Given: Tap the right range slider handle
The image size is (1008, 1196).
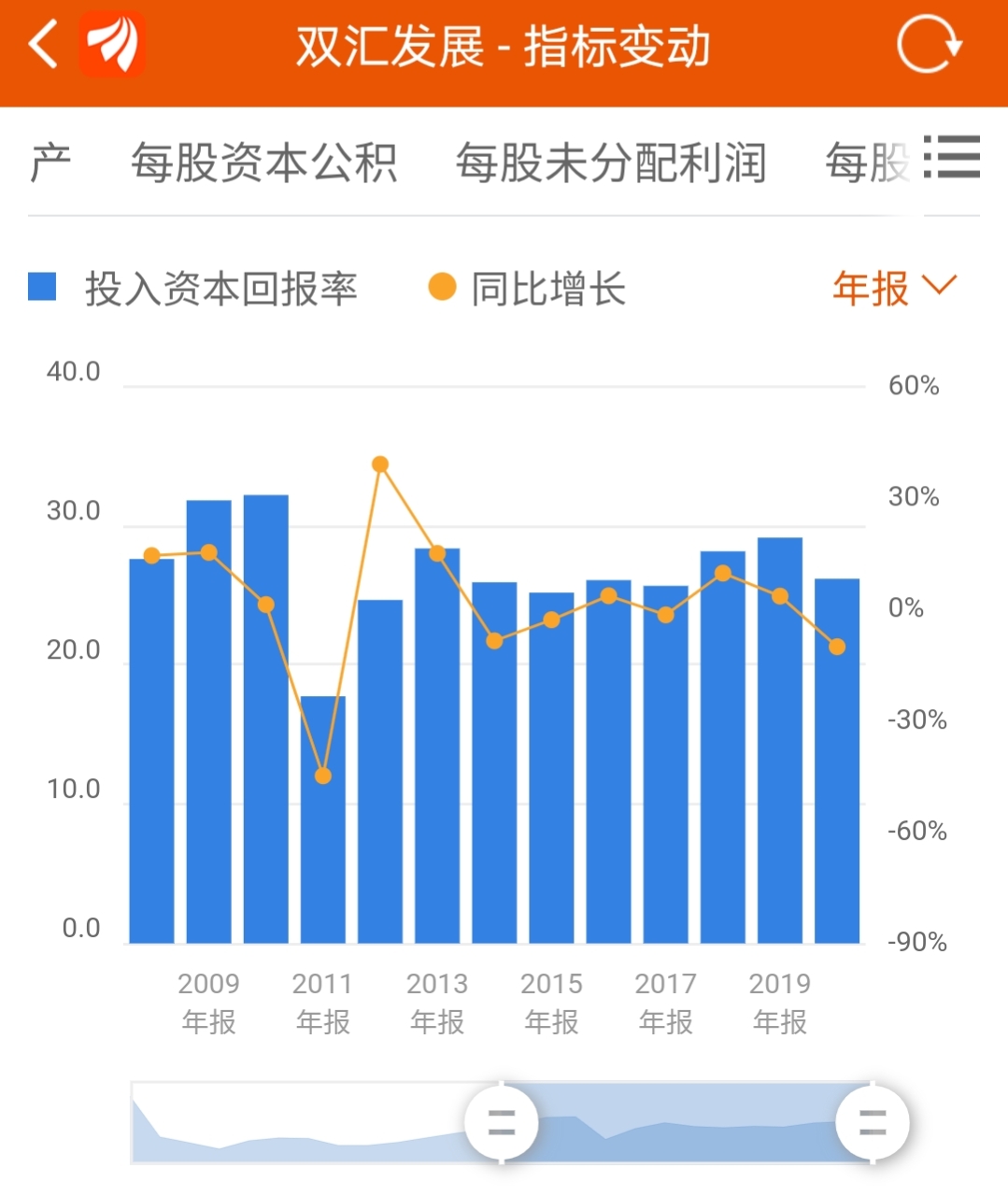Looking at the screenshot, I should click(873, 1124).
